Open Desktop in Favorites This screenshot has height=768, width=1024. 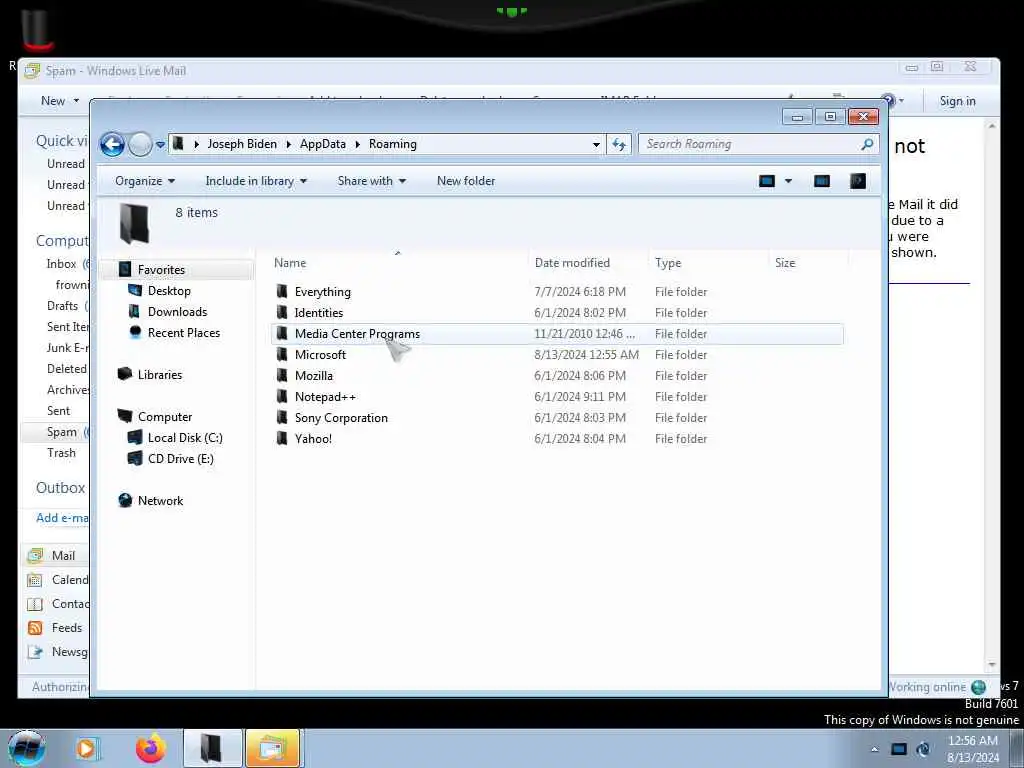point(169,291)
